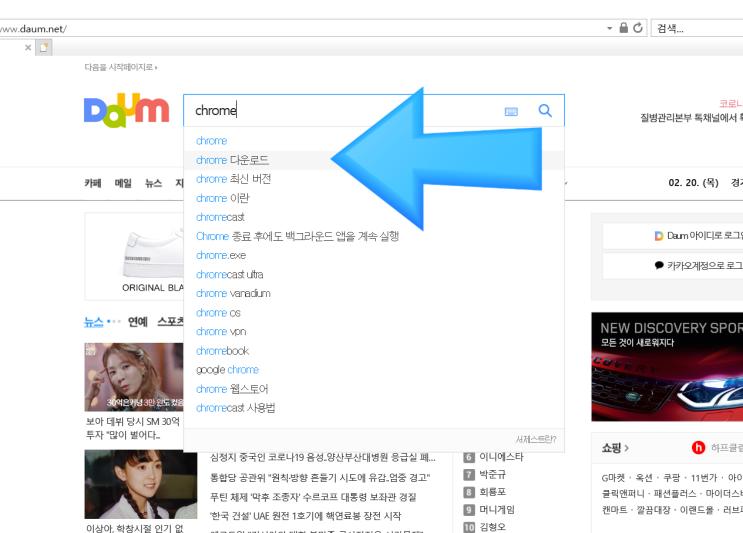Viewport: 743px width, 533px height.
Task: Open the 보아 데뷔 당시 SM headline text
Action: tap(133, 428)
